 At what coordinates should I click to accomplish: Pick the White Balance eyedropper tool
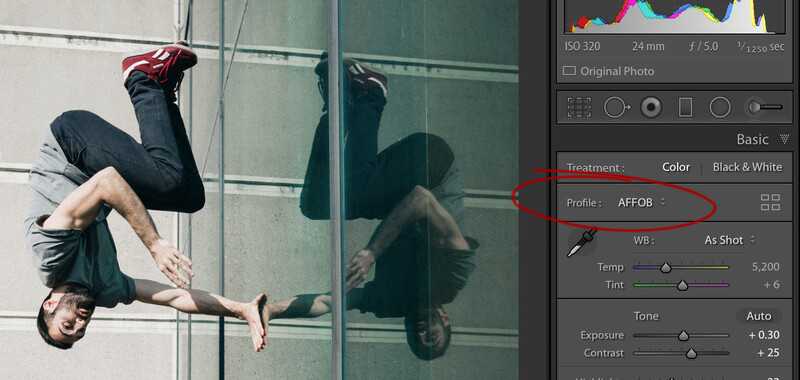(583, 243)
